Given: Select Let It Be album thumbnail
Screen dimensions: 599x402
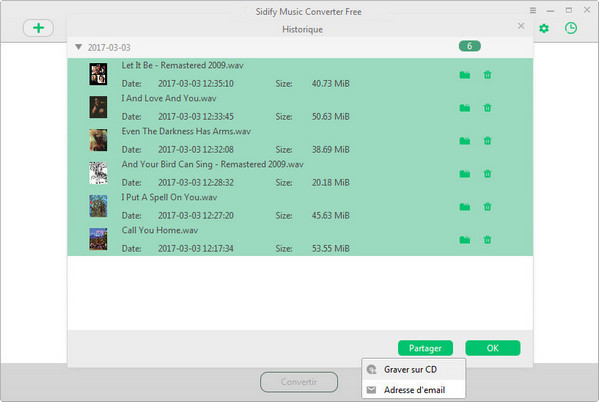Looking at the screenshot, I should (x=98, y=74).
